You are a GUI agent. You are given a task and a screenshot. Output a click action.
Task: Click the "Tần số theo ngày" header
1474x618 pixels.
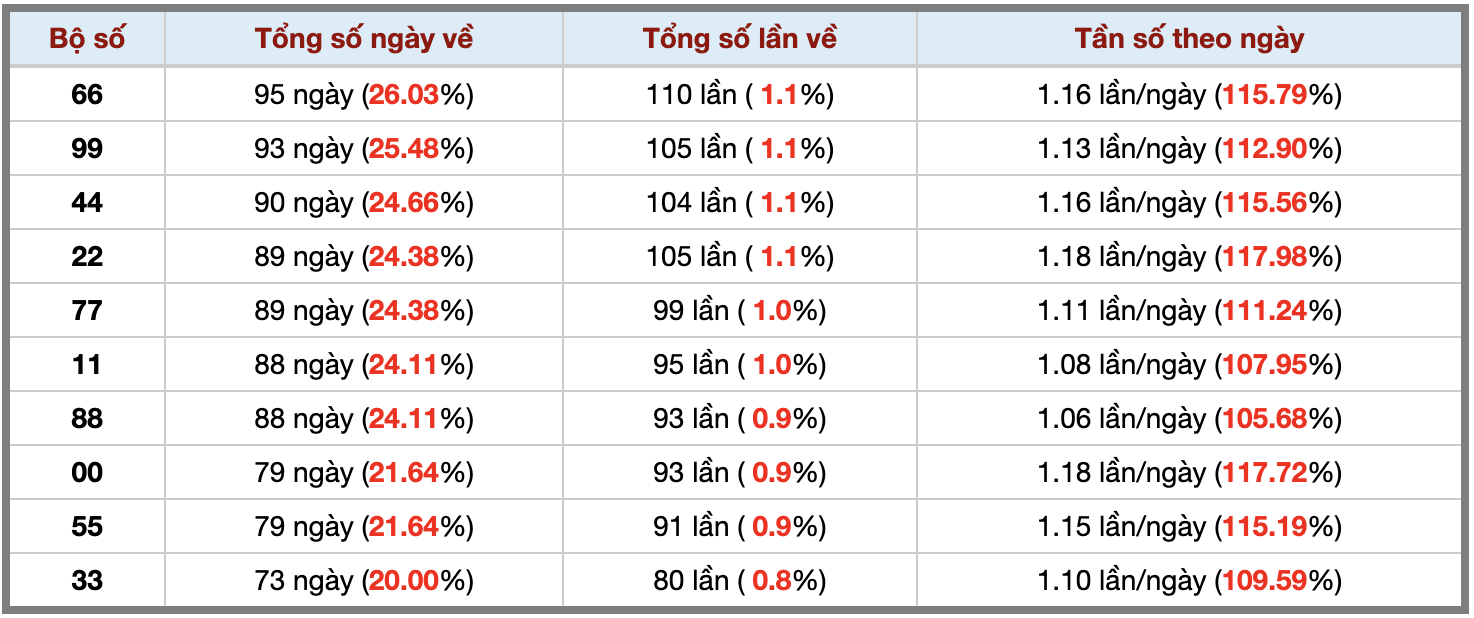click(x=1189, y=39)
